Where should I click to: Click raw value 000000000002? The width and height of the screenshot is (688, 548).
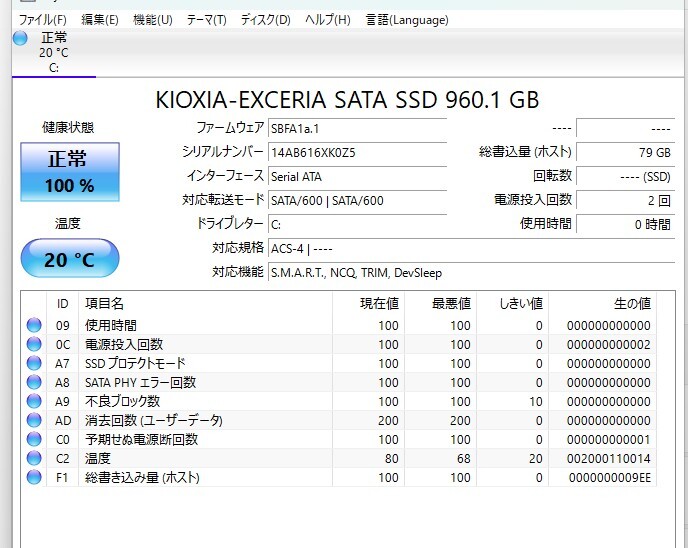coord(609,344)
